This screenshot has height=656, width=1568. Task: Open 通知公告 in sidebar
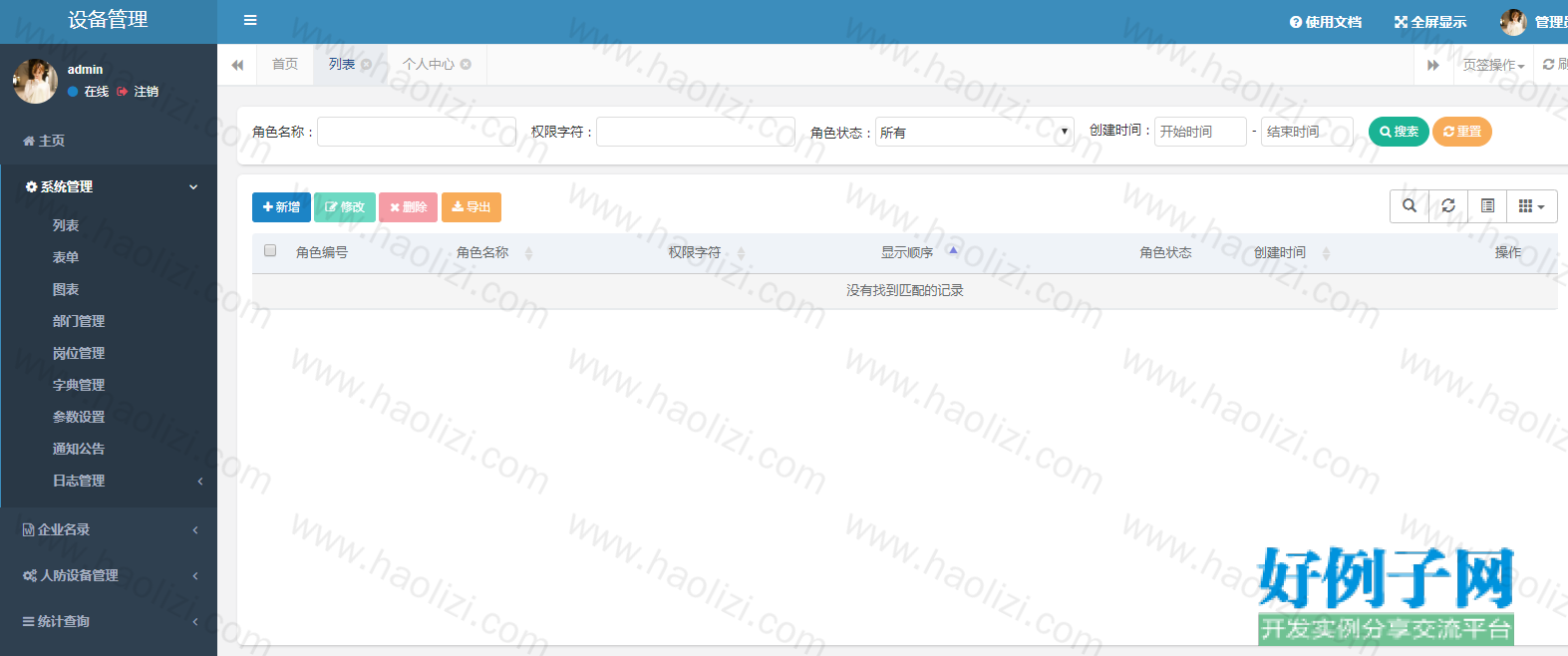click(79, 449)
